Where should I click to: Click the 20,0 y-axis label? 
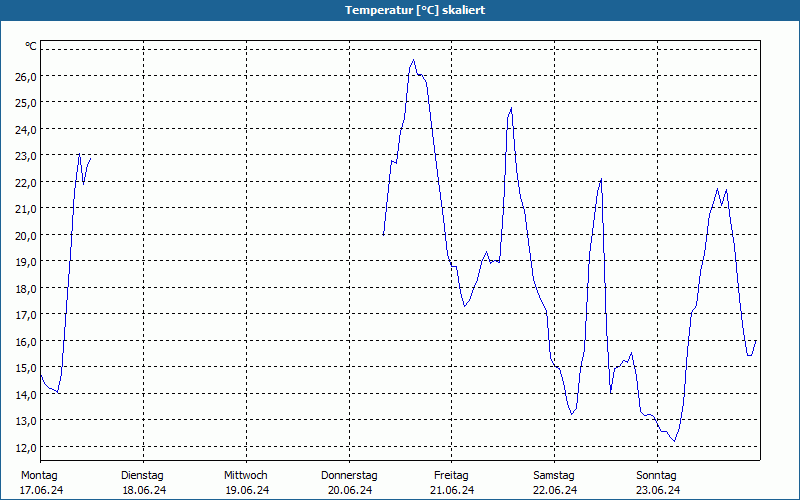pos(26,236)
